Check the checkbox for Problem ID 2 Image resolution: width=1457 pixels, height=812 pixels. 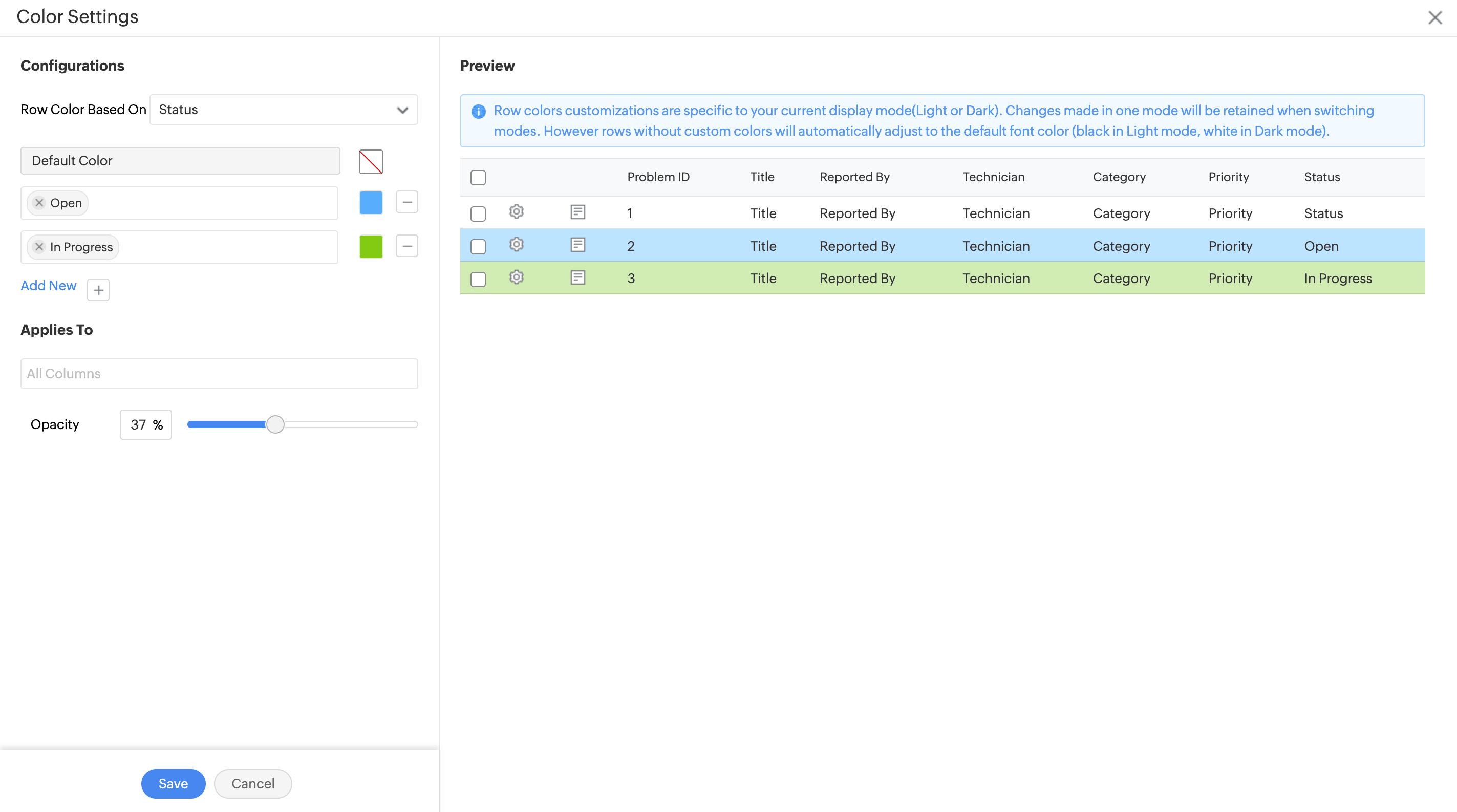478,247
